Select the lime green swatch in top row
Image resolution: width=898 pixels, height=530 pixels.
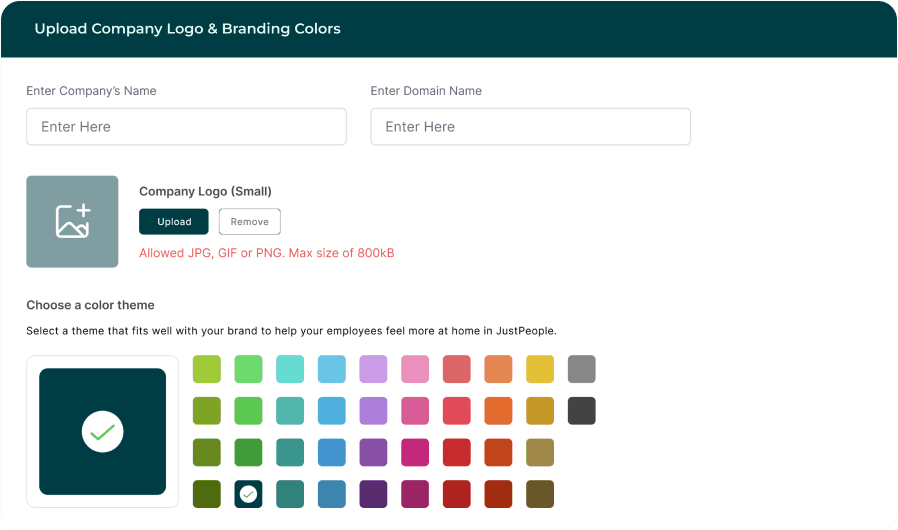pos(206,369)
